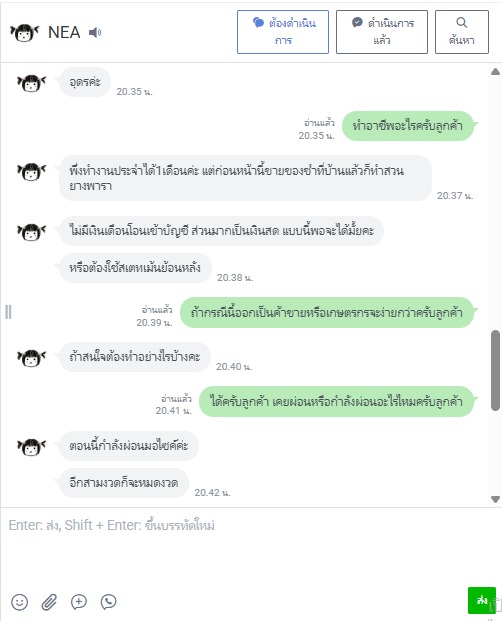The width and height of the screenshot is (502, 621).
Task: Mark chat as ดำเนินการแล้ว
Action: [x=382, y=32]
